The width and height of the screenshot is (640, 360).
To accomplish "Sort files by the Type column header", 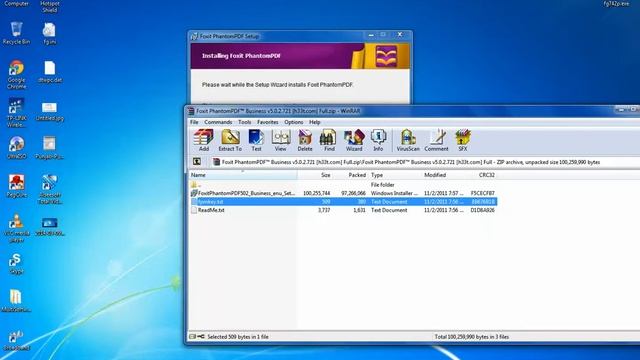I will click(x=394, y=175).
